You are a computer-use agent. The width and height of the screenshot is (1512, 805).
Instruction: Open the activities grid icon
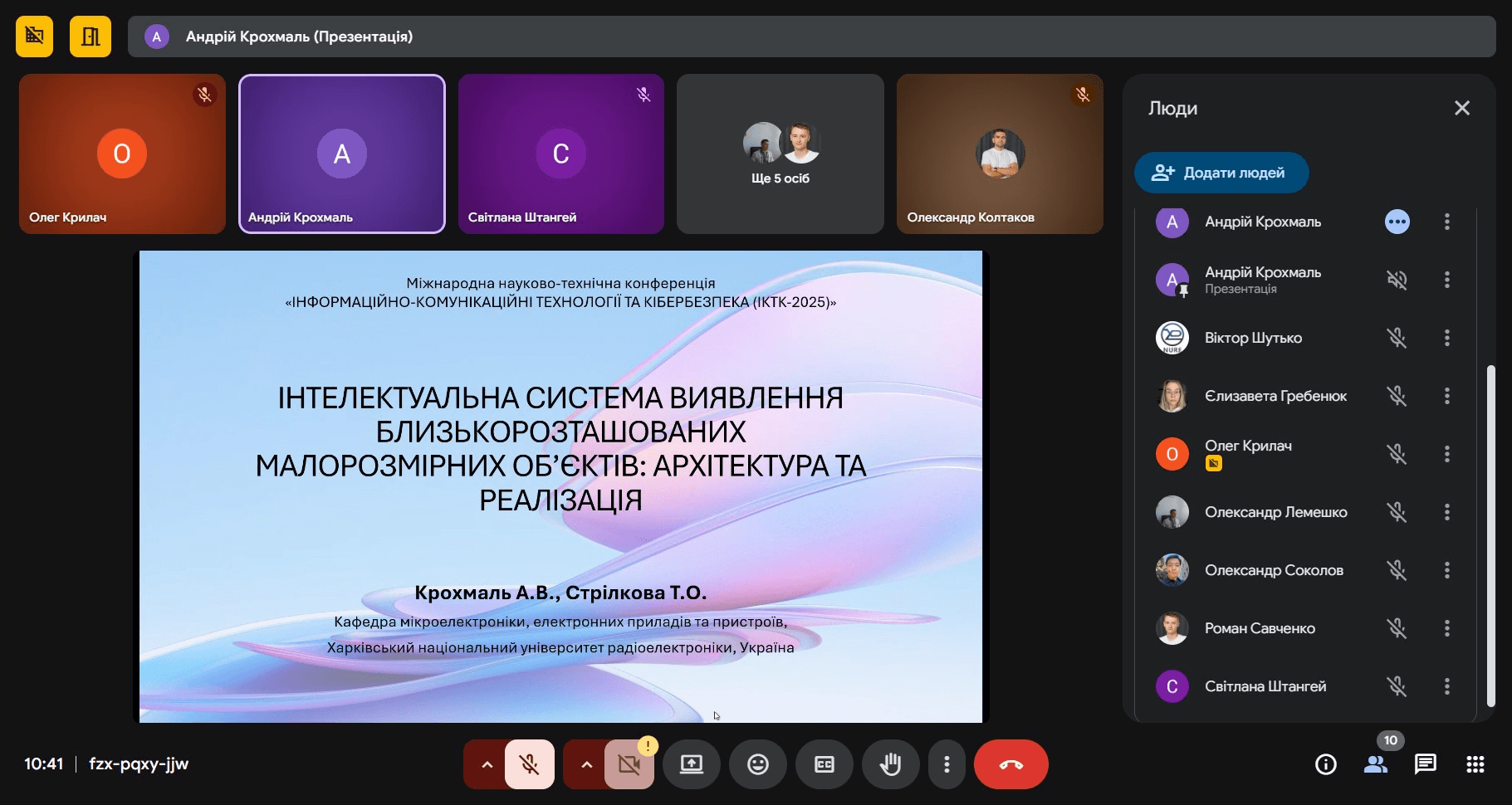(1475, 764)
